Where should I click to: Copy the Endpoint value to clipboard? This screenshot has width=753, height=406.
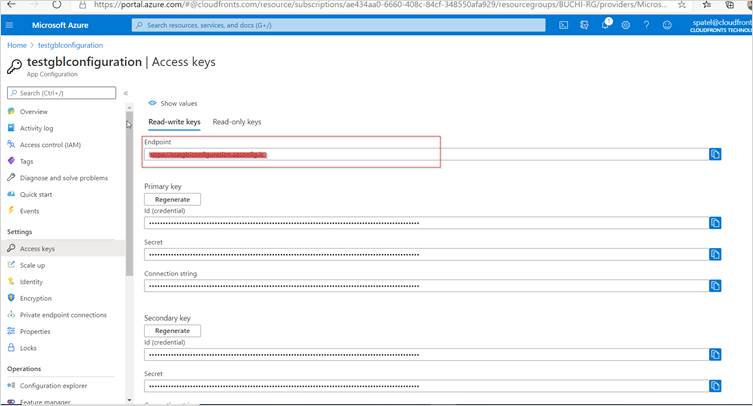coord(715,154)
